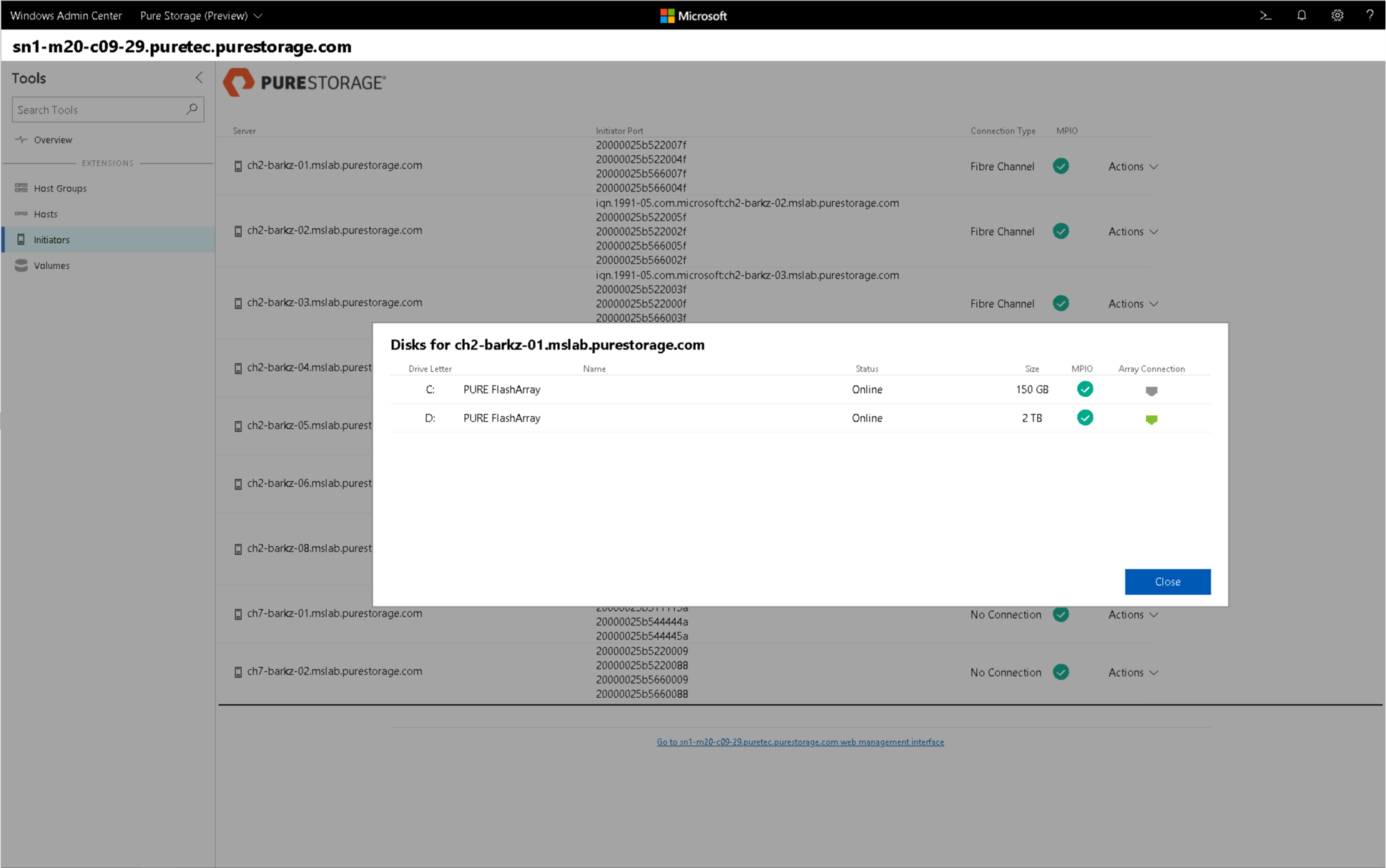Screen dimensions: 1386x868
Task: Toggle MPIO status for ch7-barkz-01
Action: (1062, 614)
